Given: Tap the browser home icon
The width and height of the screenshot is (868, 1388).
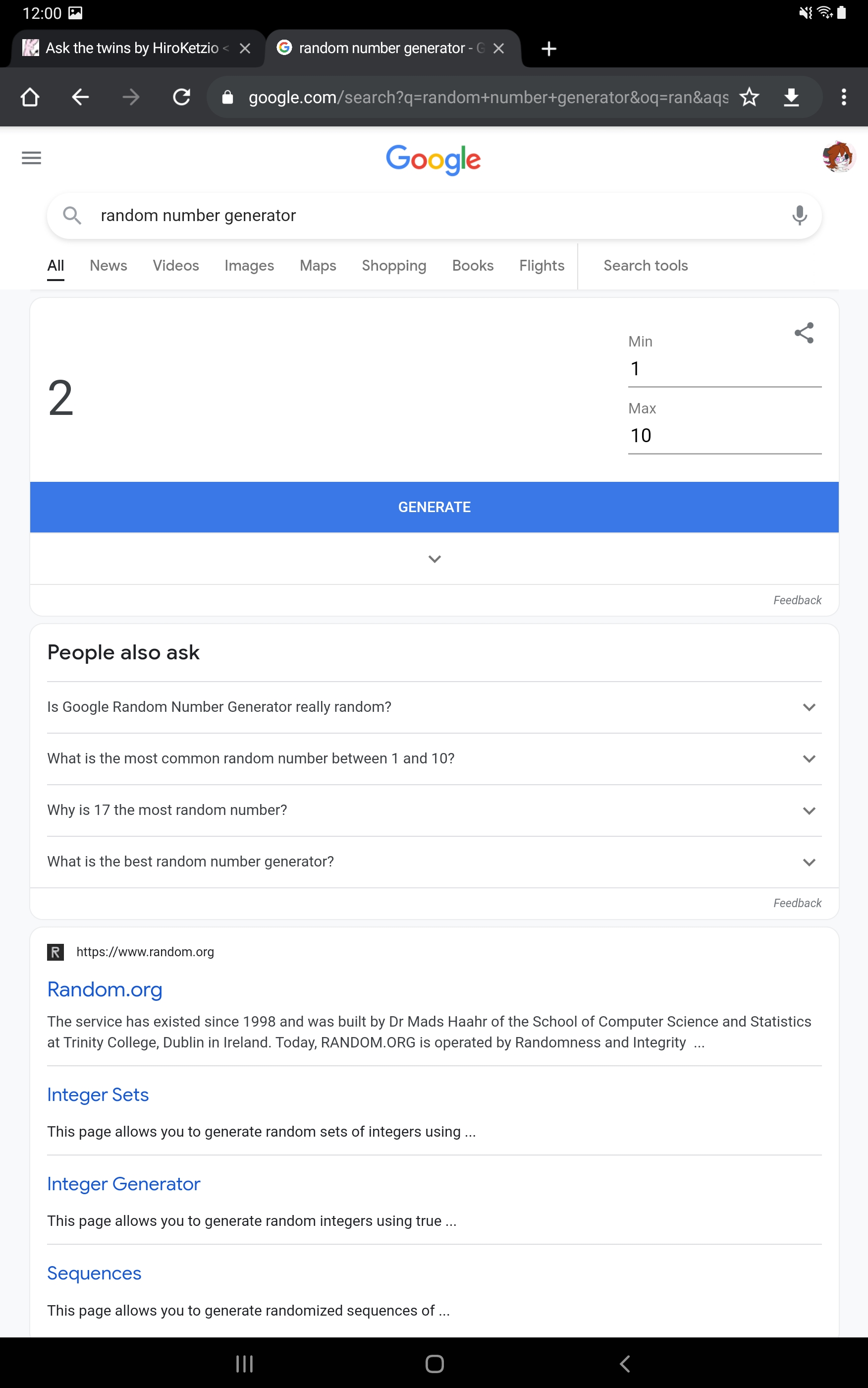Looking at the screenshot, I should coord(30,97).
